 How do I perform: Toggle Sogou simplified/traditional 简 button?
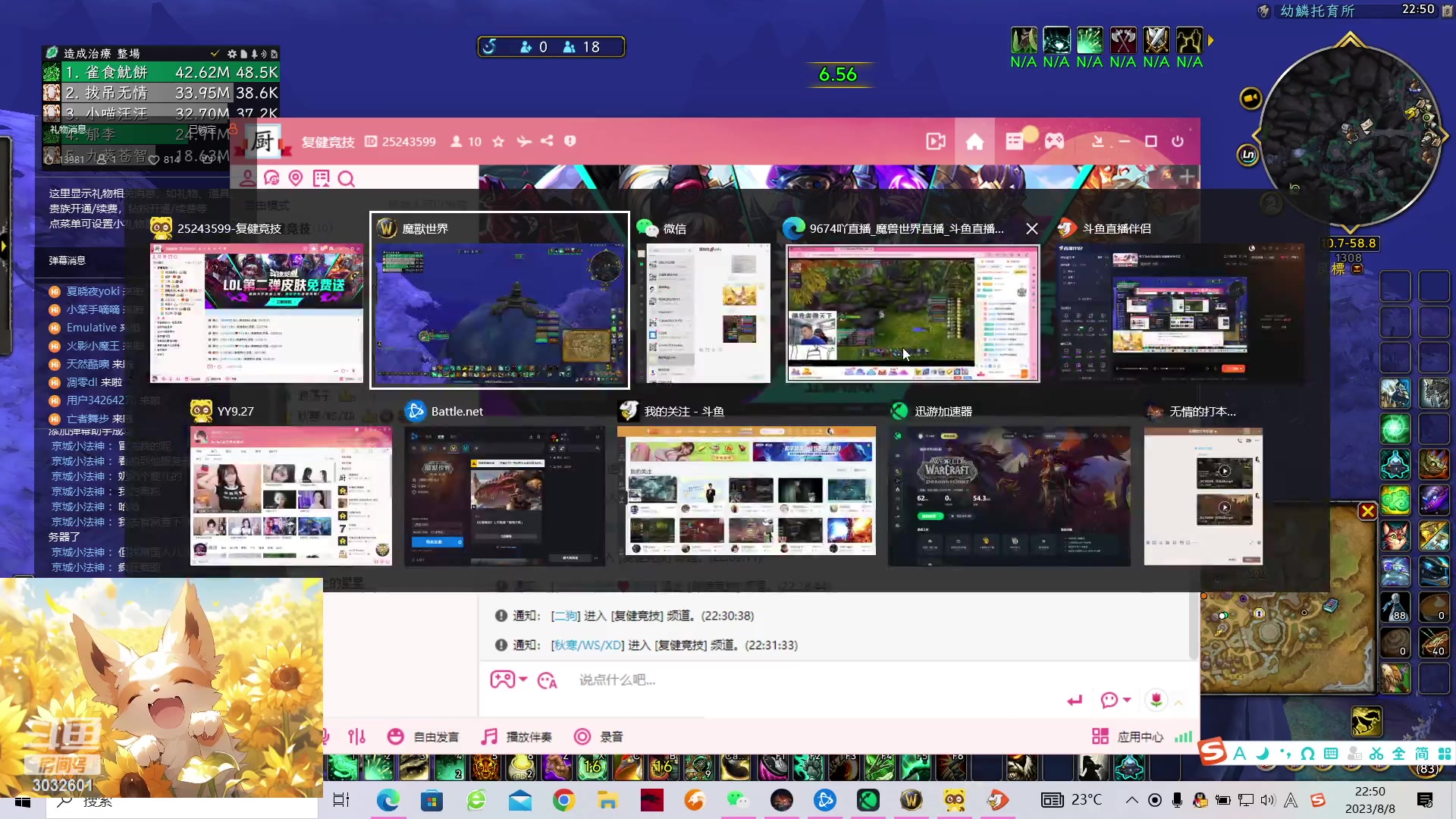tap(1422, 754)
